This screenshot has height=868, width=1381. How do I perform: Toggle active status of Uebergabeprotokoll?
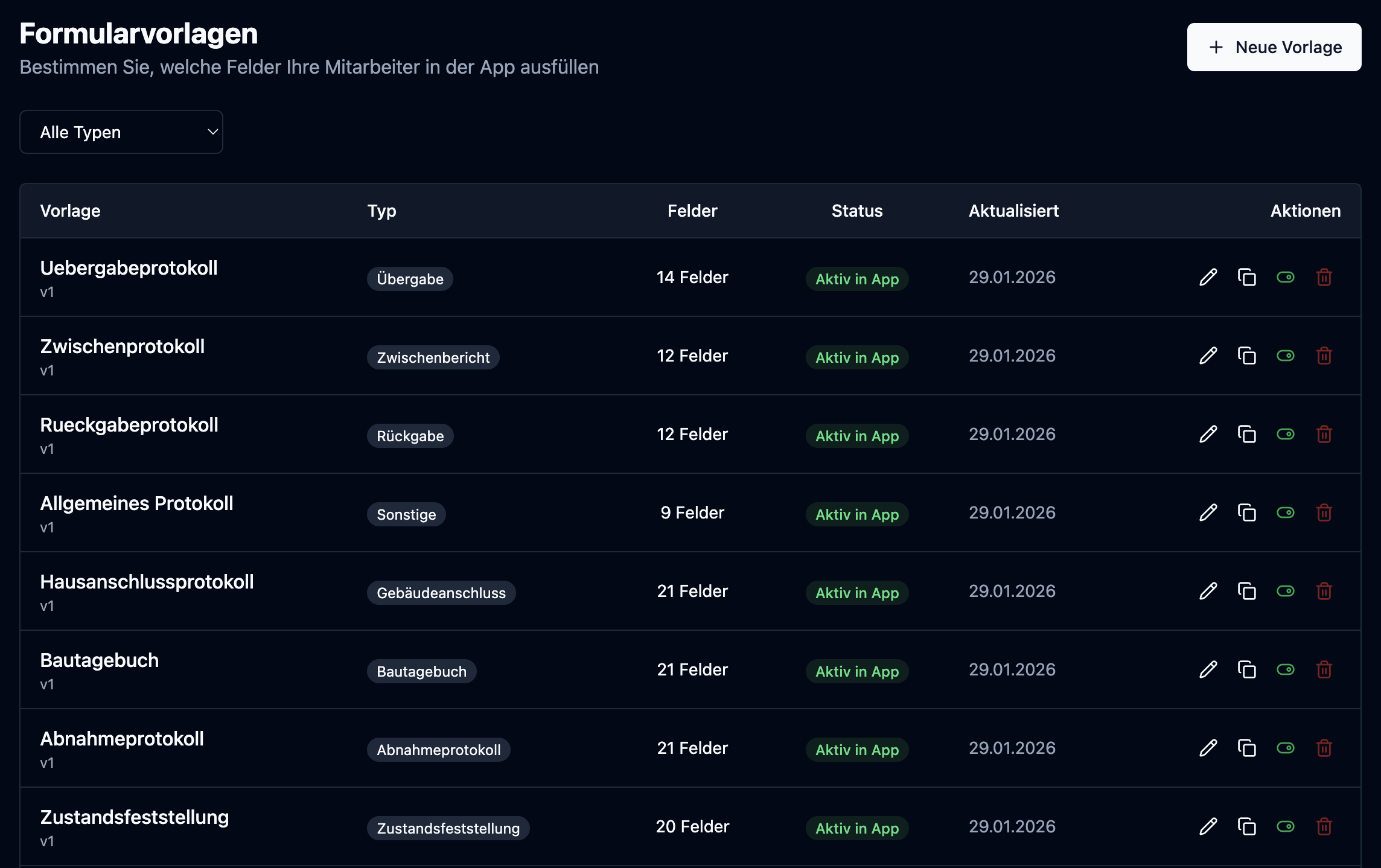point(1285,277)
